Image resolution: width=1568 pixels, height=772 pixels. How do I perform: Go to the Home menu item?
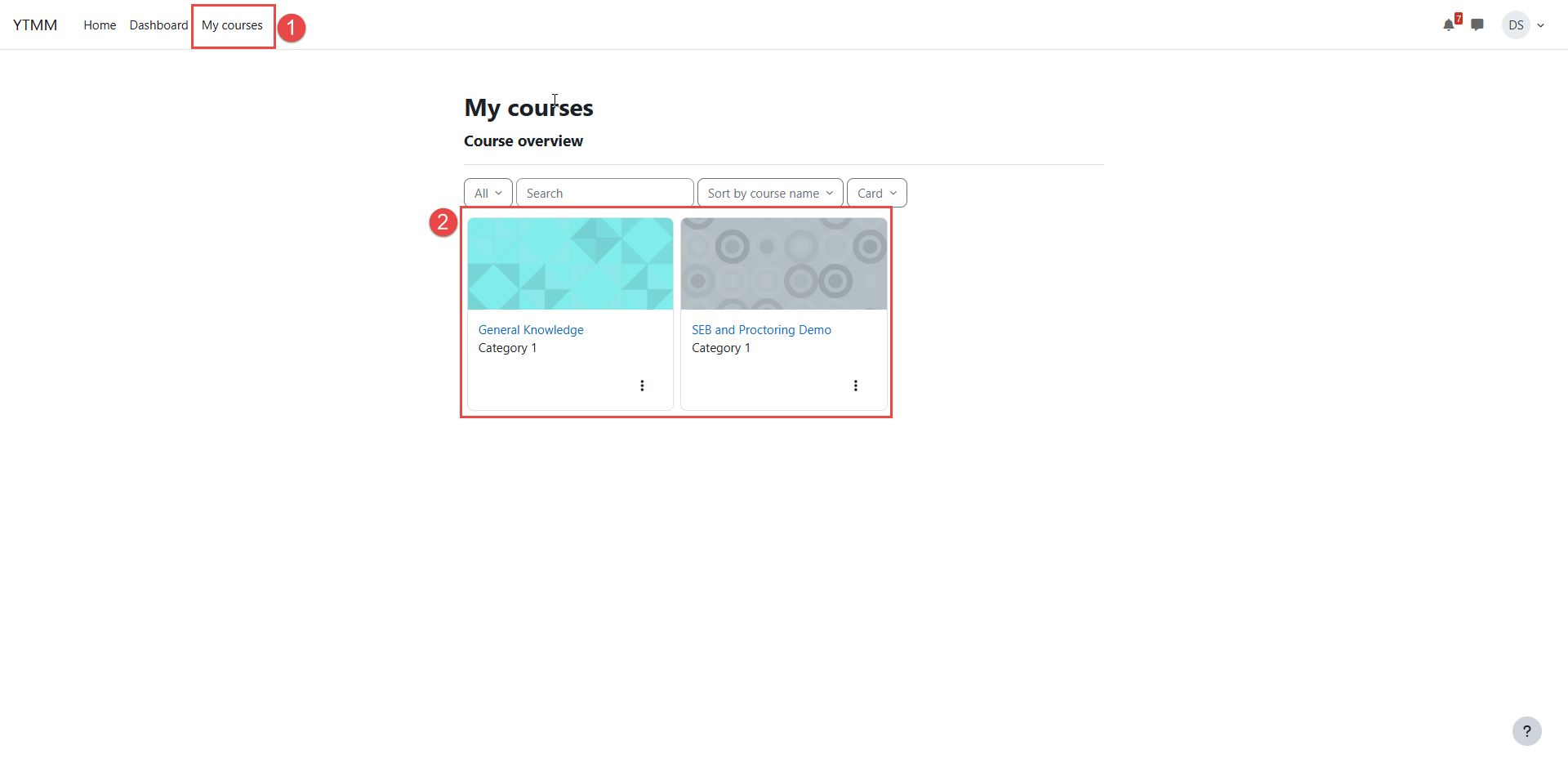click(100, 25)
